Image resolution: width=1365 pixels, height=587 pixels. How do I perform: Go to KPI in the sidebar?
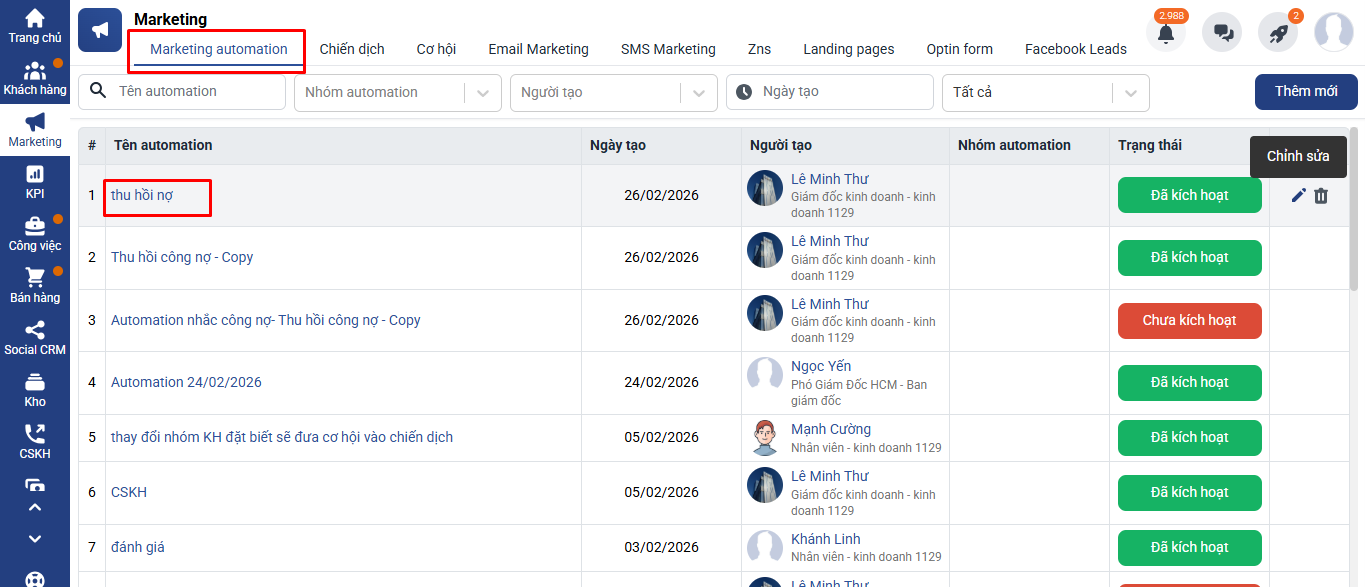tap(35, 182)
